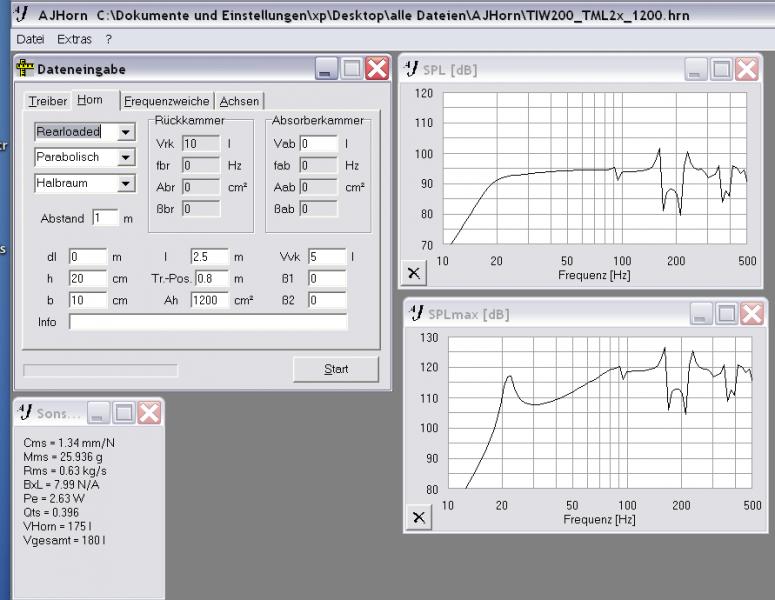The height and width of the screenshot is (600, 775).
Task: Open the Extras menu
Action: 74,39
